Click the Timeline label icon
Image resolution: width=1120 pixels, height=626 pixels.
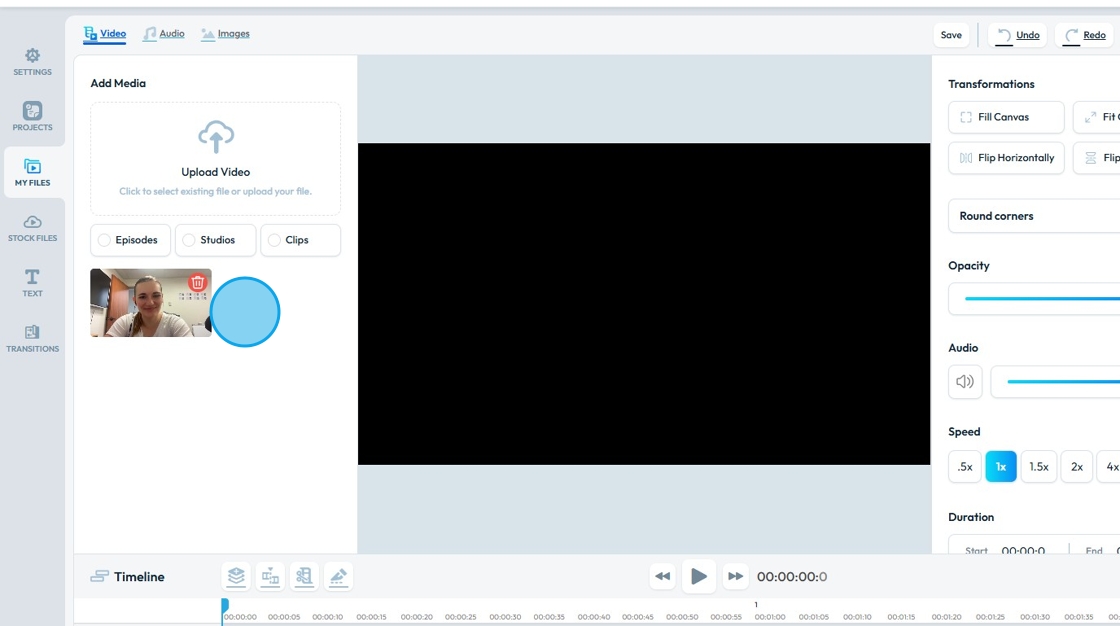(x=99, y=576)
